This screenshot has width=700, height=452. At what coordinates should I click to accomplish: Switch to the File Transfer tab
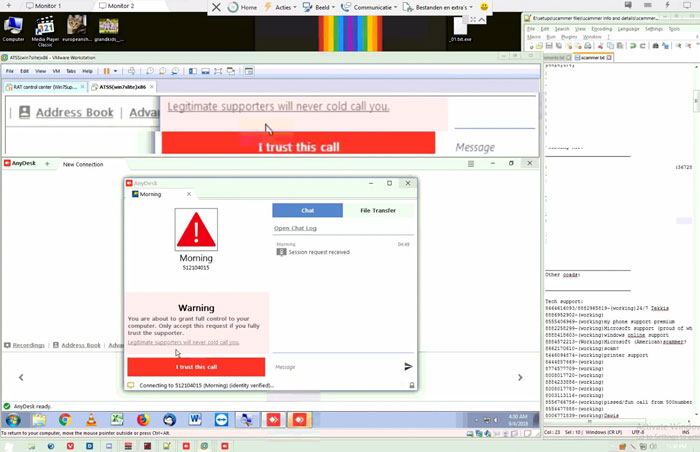(378, 210)
